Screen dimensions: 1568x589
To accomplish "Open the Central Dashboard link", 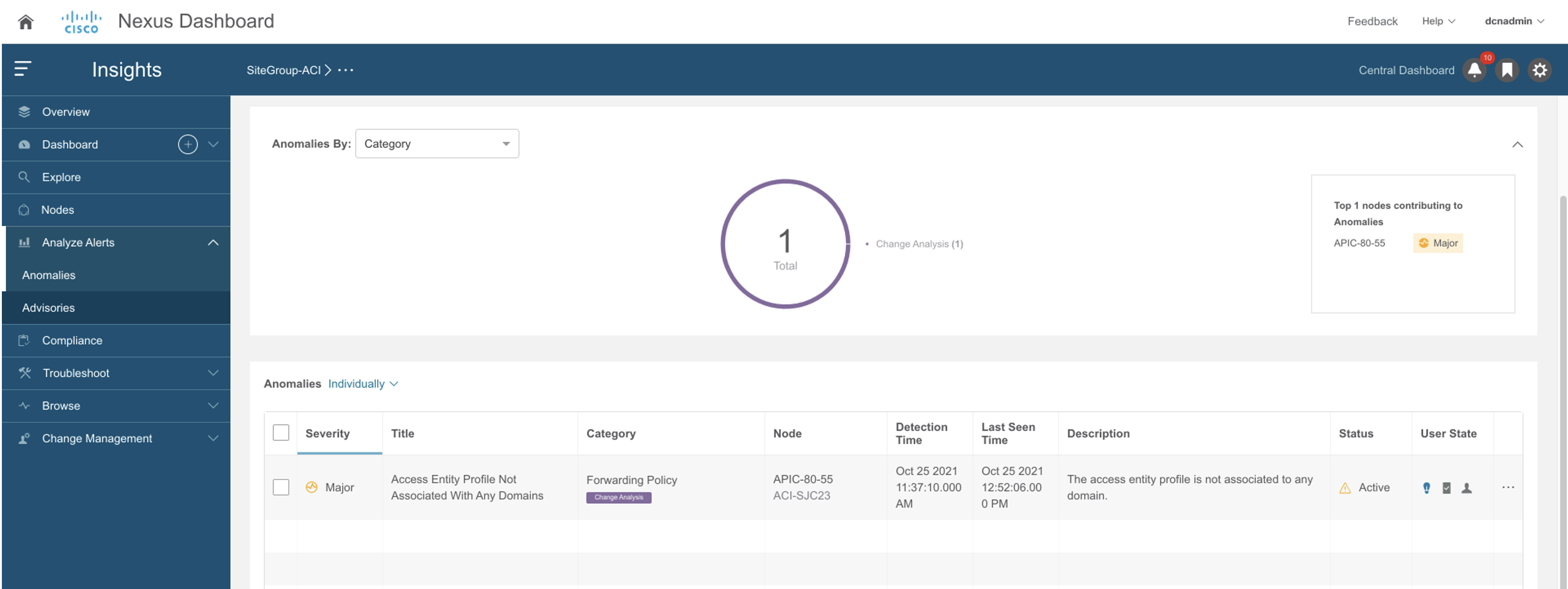I will click(1406, 69).
